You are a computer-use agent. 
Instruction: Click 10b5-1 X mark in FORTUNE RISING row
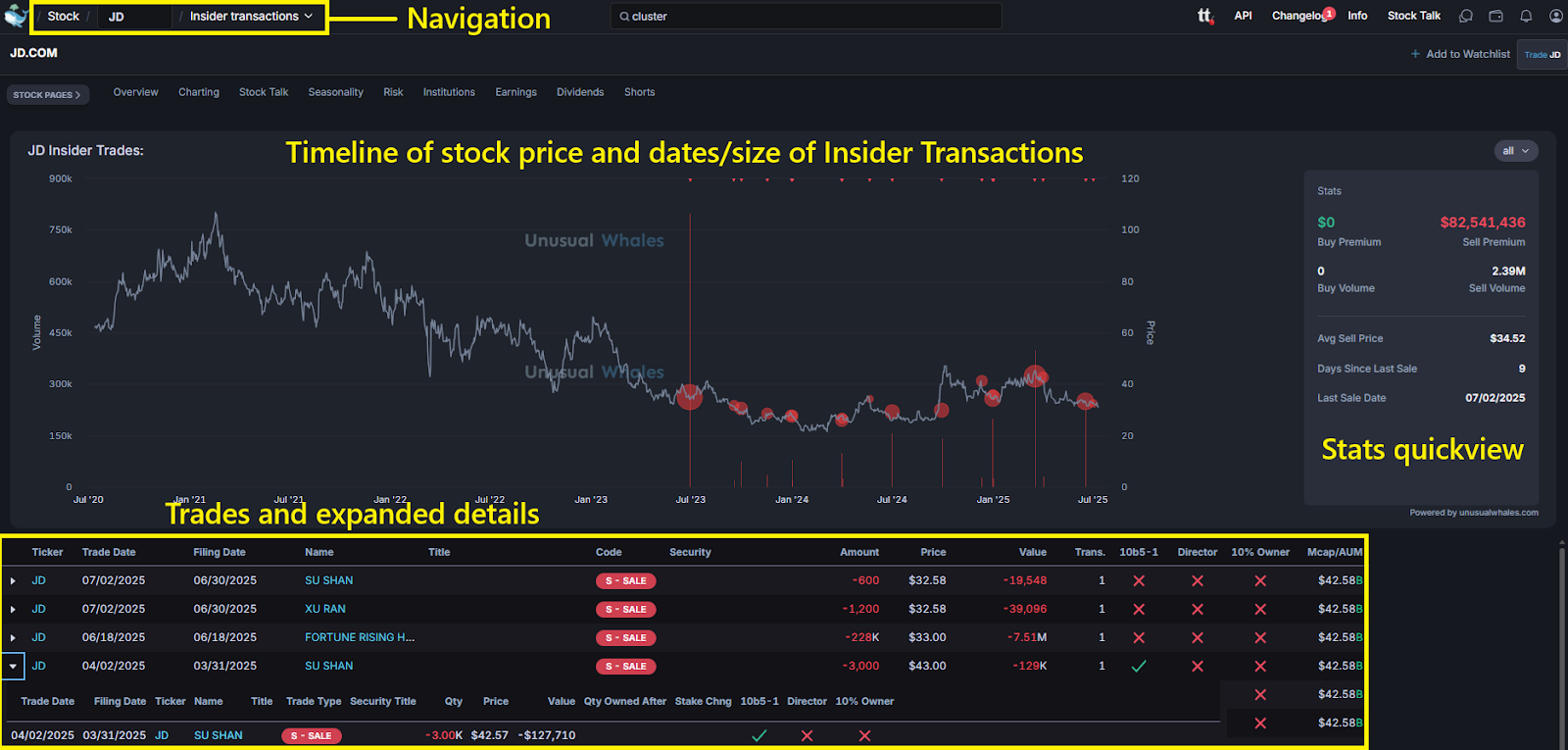tap(1139, 637)
